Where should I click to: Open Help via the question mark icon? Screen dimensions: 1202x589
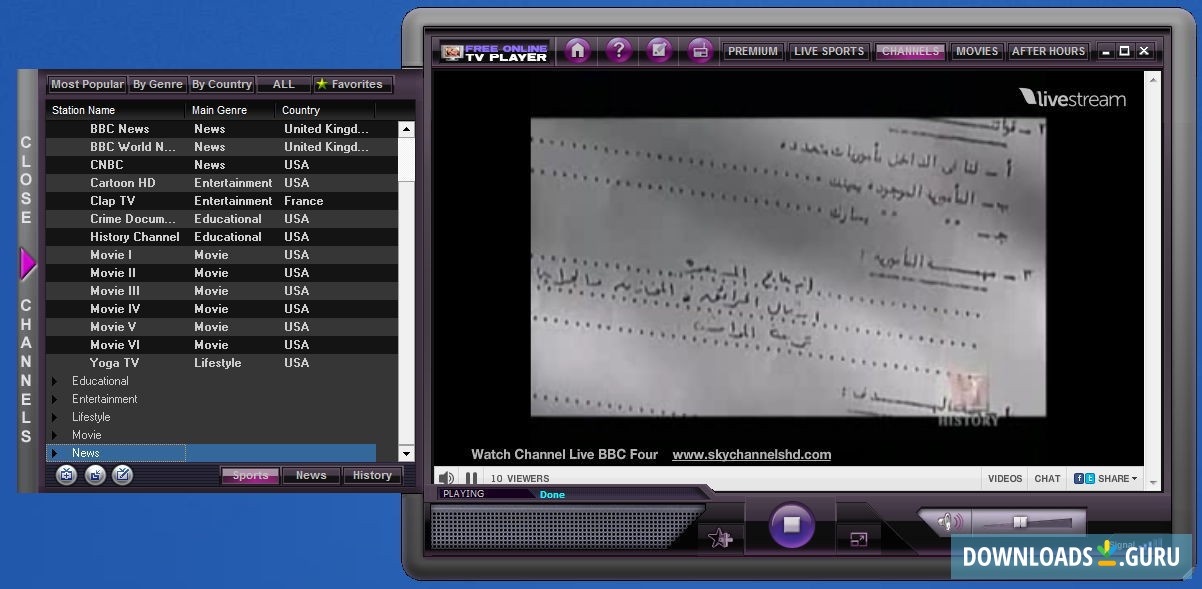pyautogui.click(x=618, y=50)
